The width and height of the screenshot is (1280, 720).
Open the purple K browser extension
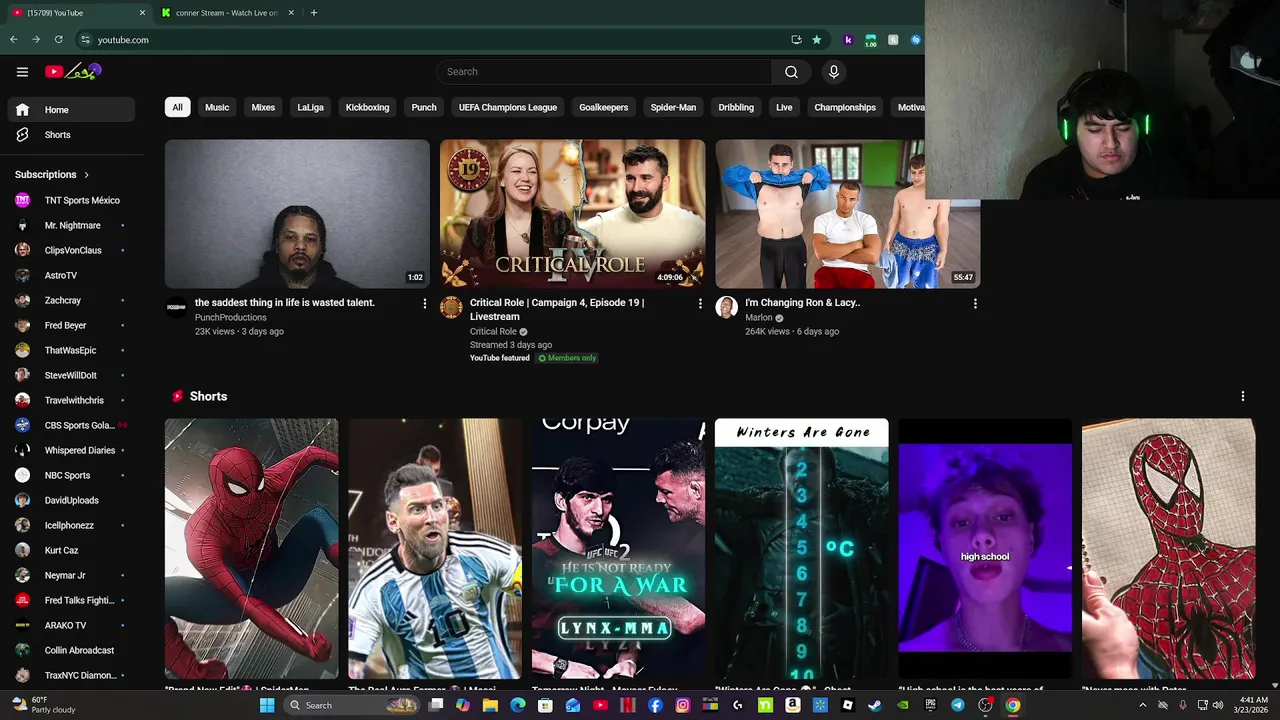(x=848, y=40)
